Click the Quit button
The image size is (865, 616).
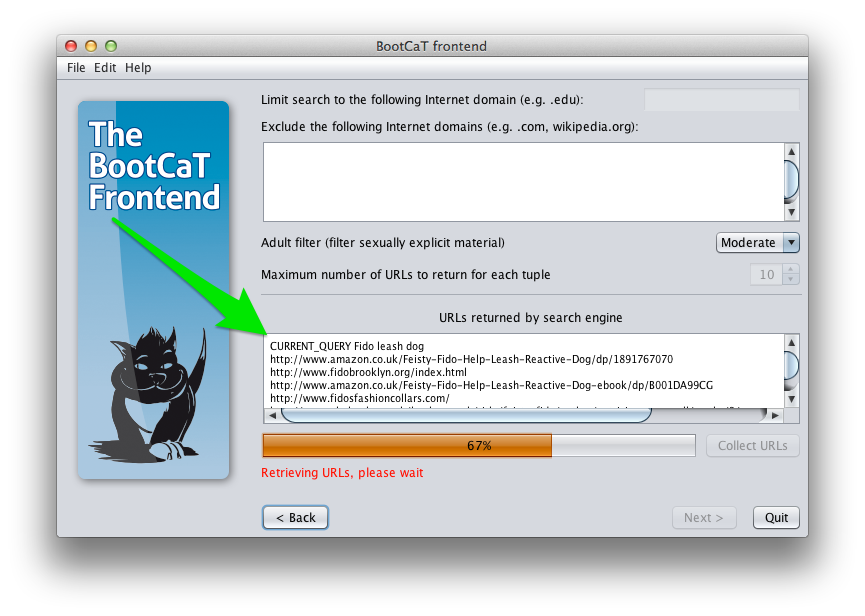tap(776, 518)
